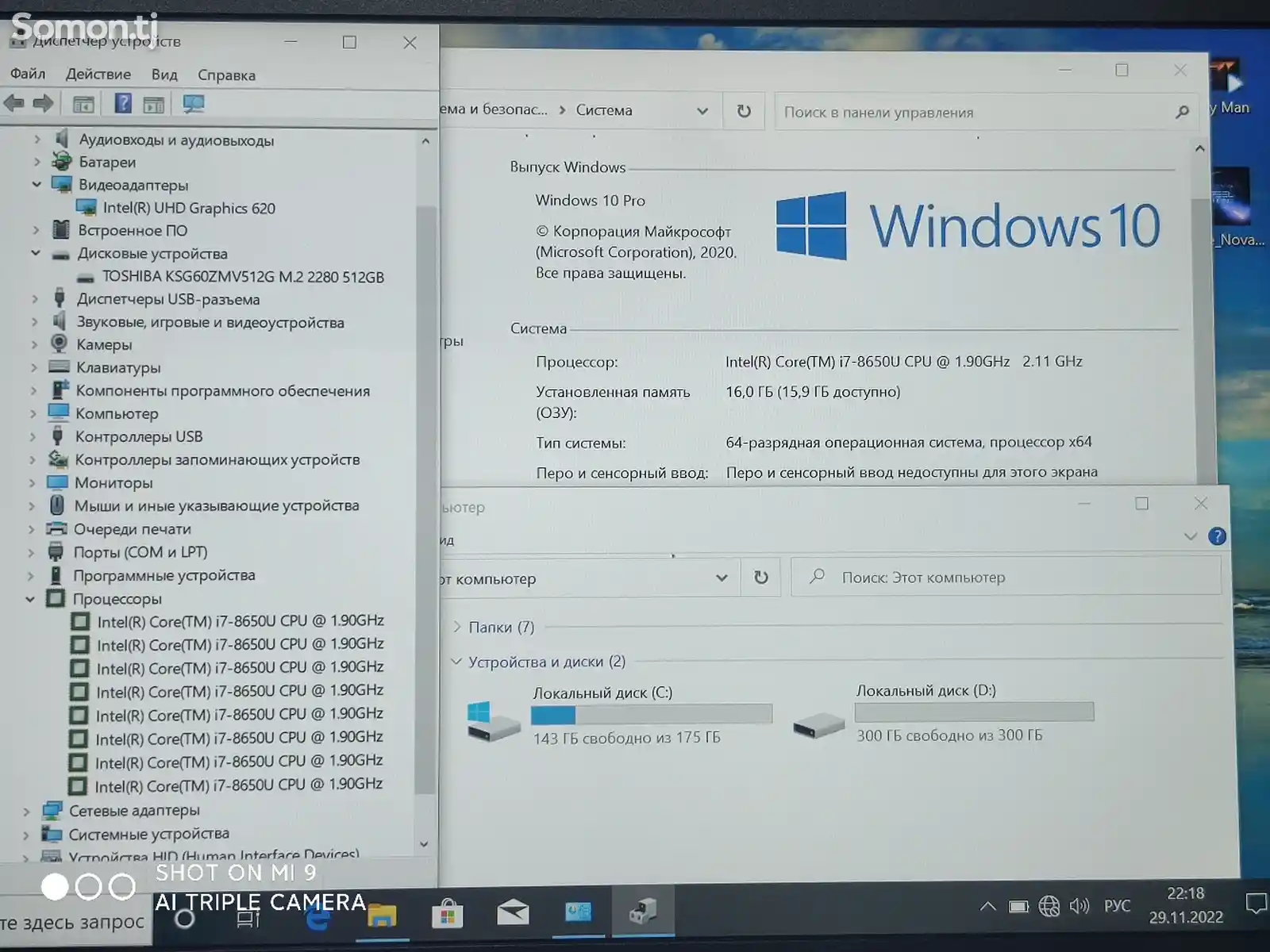The height and width of the screenshot is (952, 1270).
Task: Open address bar dropdown in System window
Action: 702,111
